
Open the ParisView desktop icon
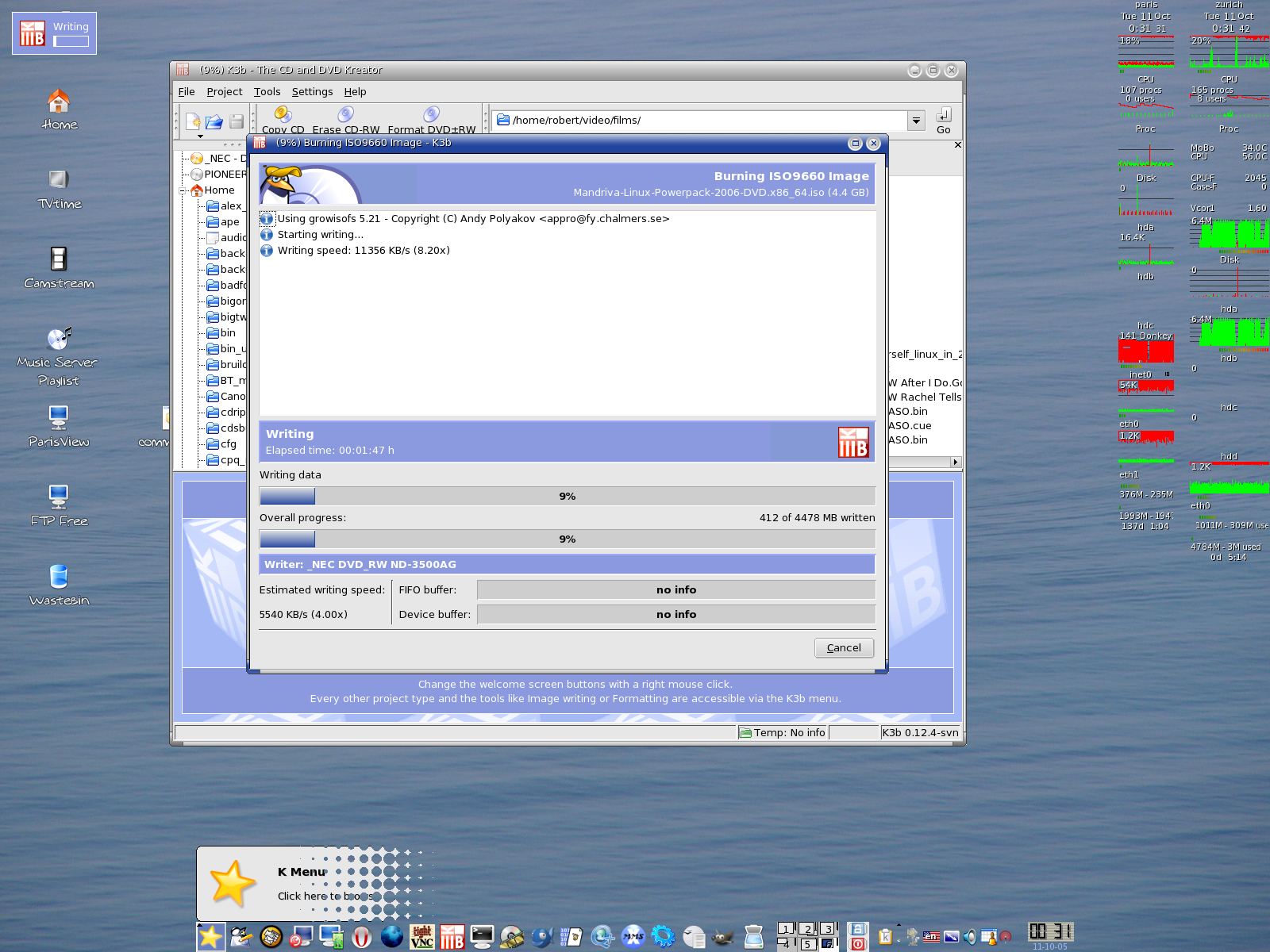pyautogui.click(x=59, y=426)
